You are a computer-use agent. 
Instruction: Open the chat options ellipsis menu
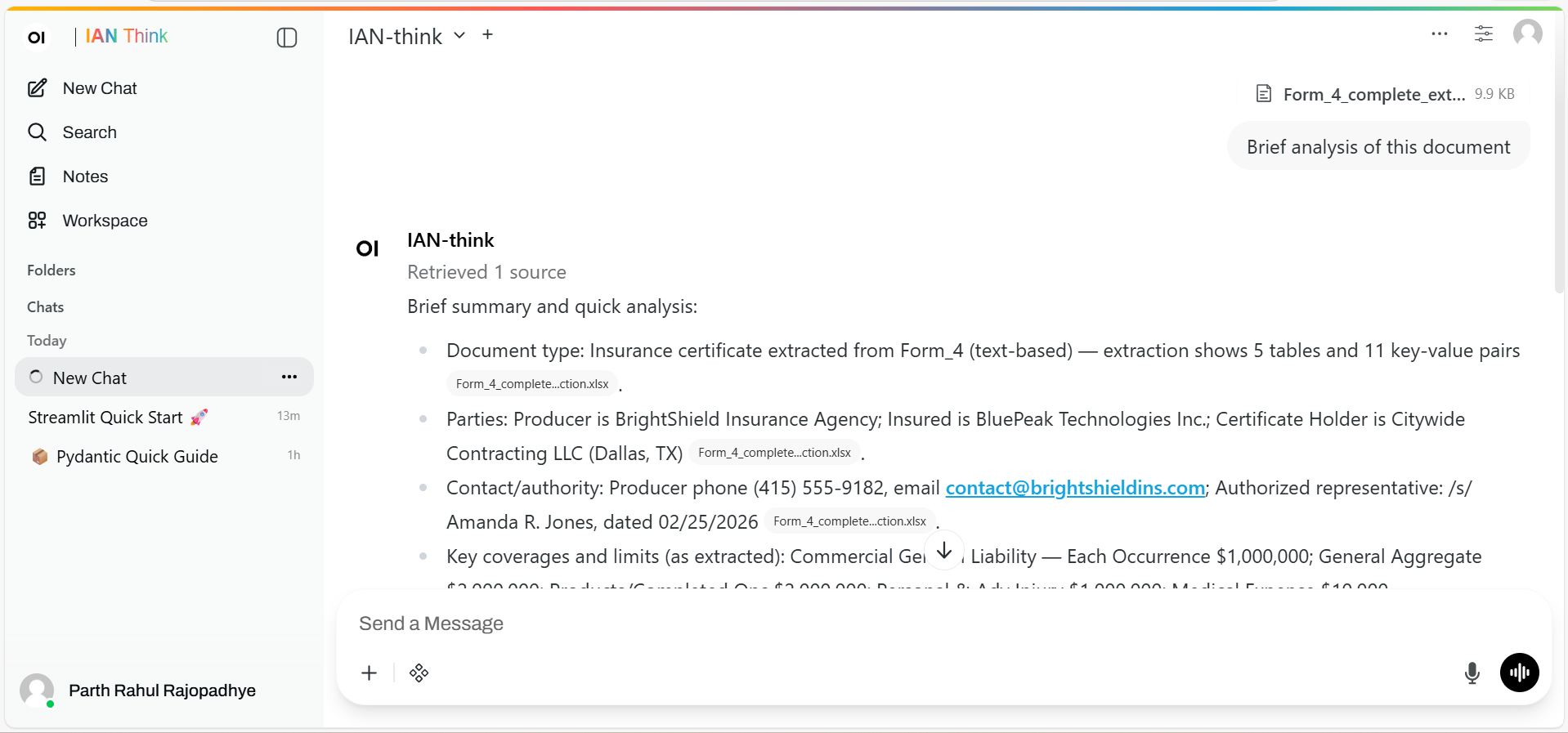1440,34
